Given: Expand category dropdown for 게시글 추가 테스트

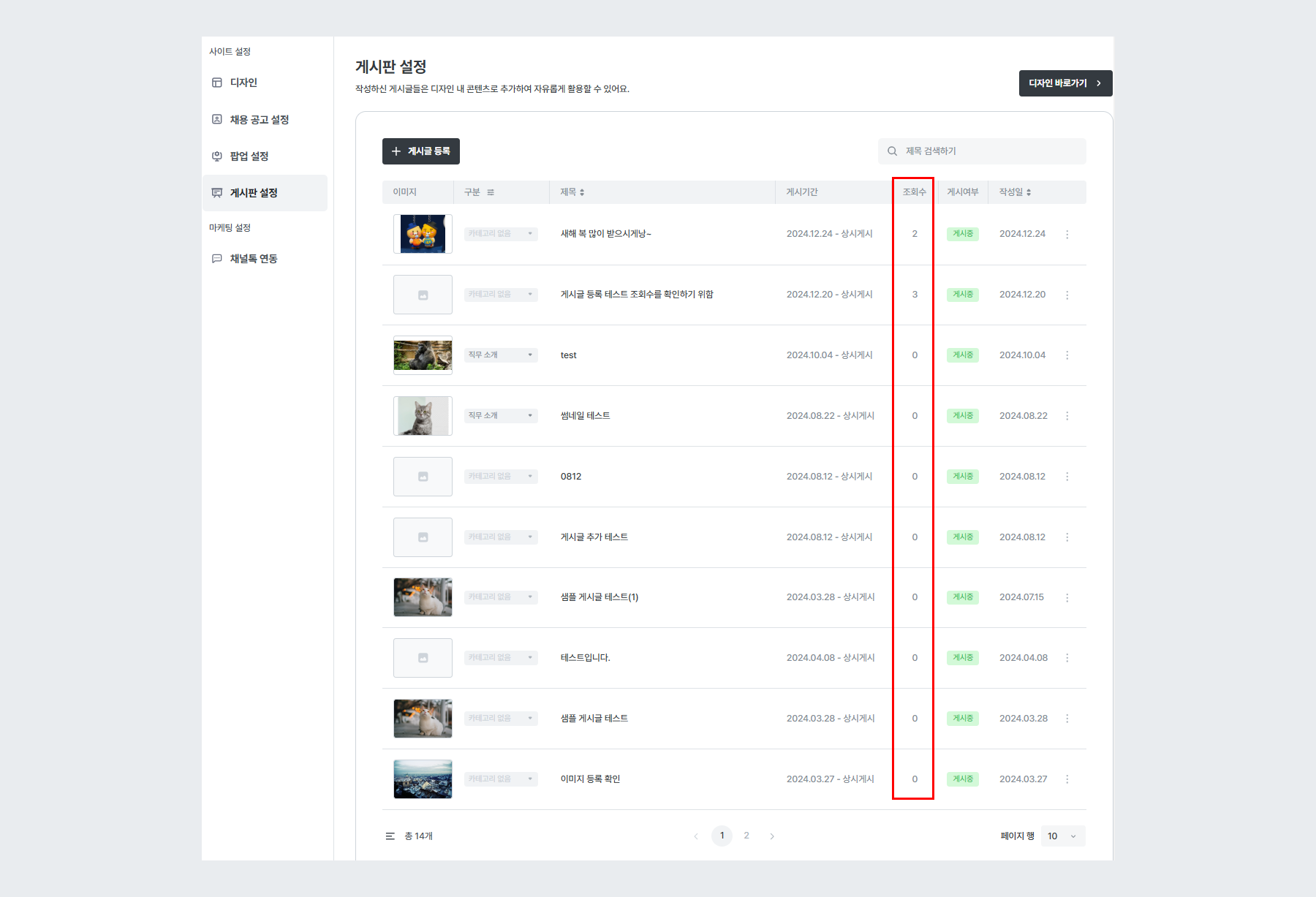Looking at the screenshot, I should (501, 537).
